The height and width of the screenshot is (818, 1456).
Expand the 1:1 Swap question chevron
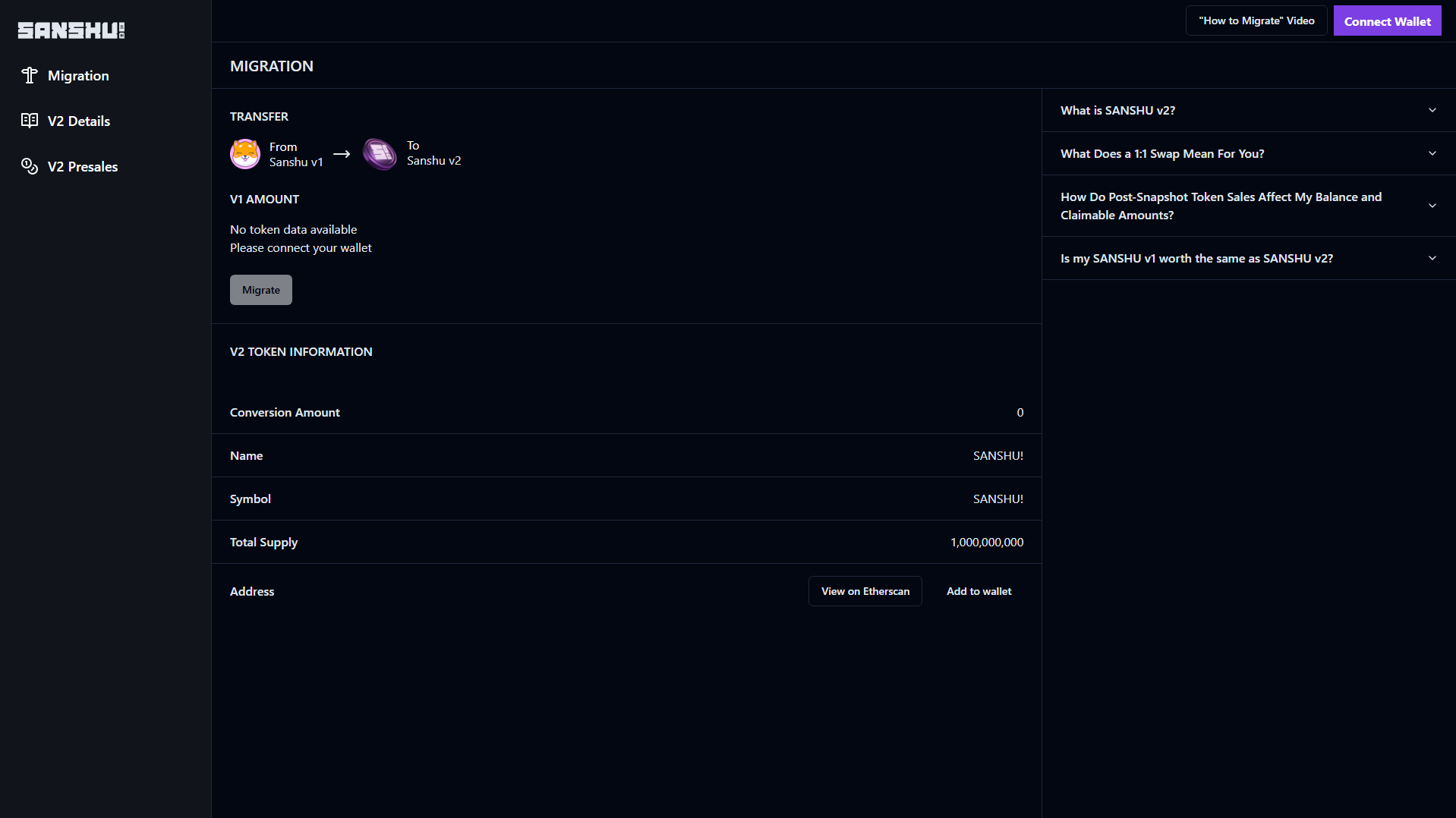click(x=1432, y=153)
